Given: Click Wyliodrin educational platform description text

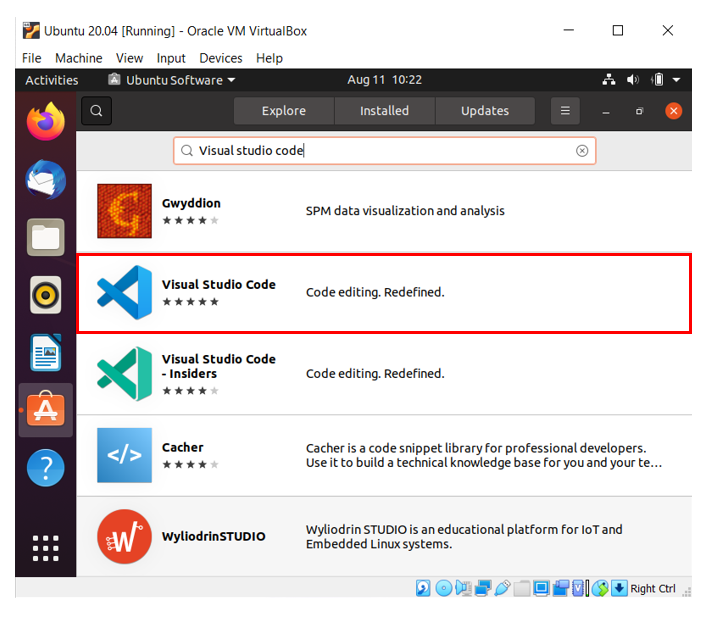Looking at the screenshot, I should click(464, 536).
